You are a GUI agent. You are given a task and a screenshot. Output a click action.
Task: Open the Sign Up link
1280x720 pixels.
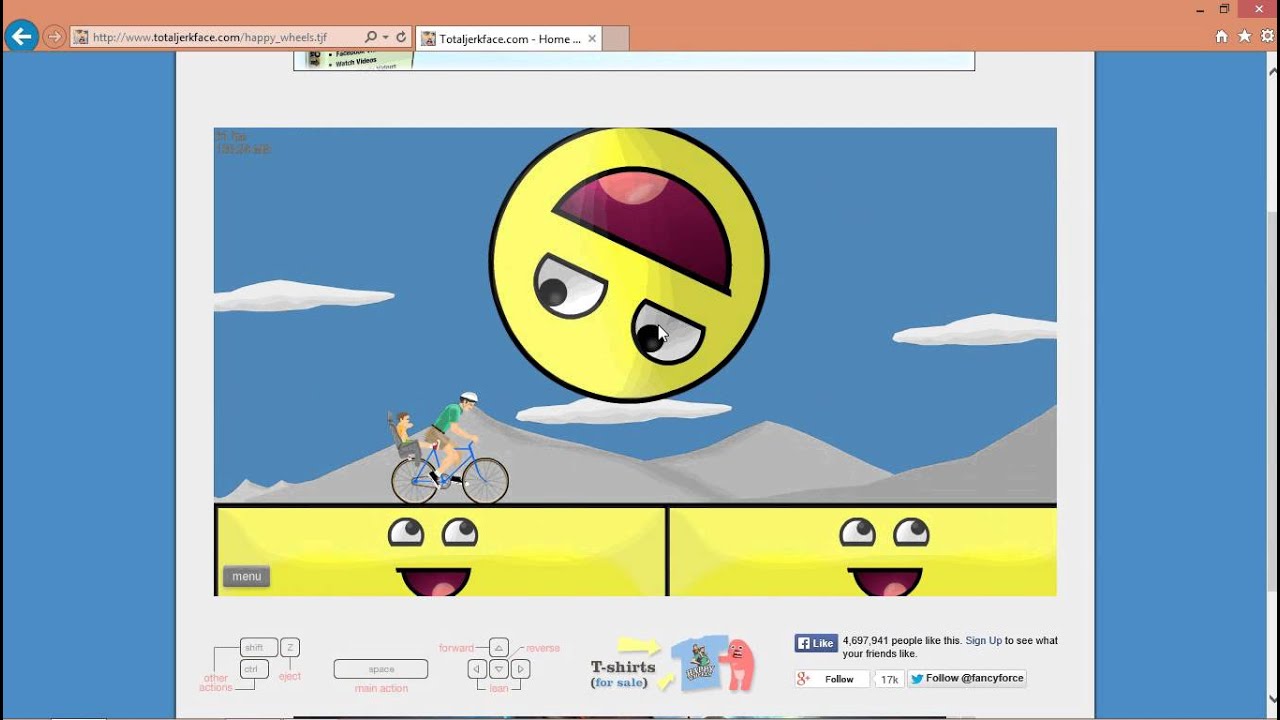[983, 641]
